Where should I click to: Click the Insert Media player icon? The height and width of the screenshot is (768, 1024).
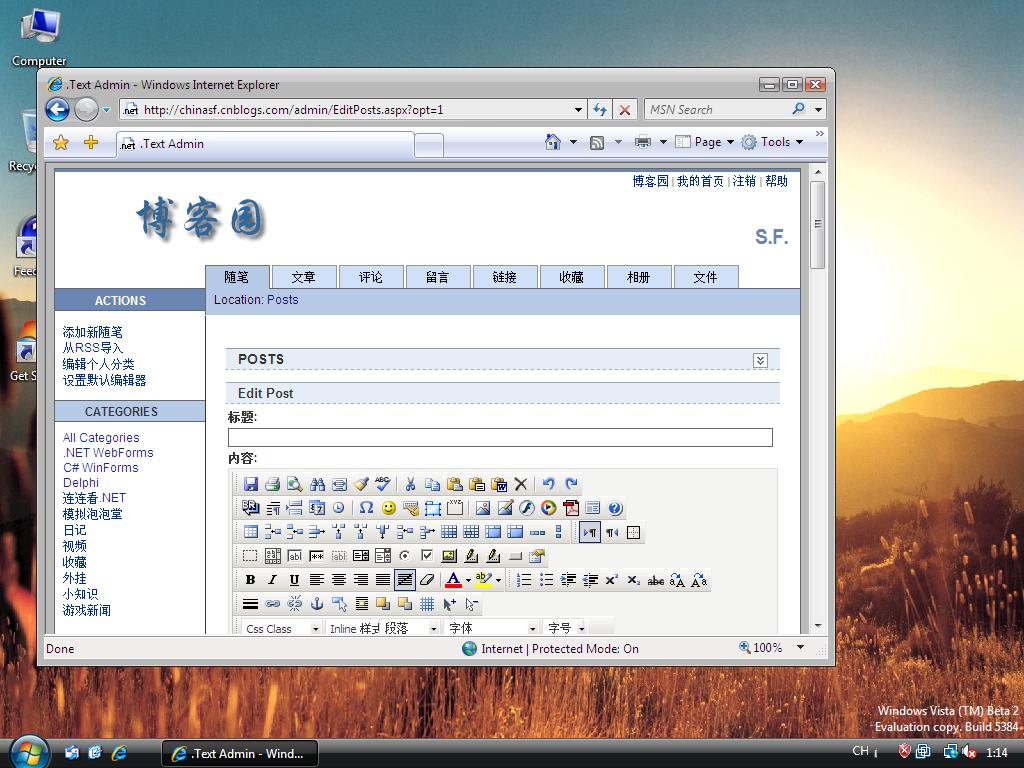[549, 508]
